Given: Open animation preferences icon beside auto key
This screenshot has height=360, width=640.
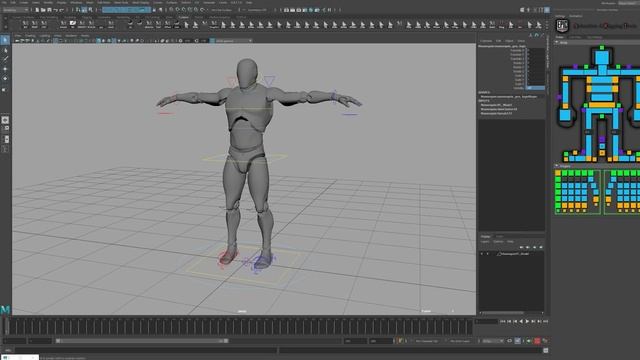Looking at the screenshot, I should [x=544, y=340].
